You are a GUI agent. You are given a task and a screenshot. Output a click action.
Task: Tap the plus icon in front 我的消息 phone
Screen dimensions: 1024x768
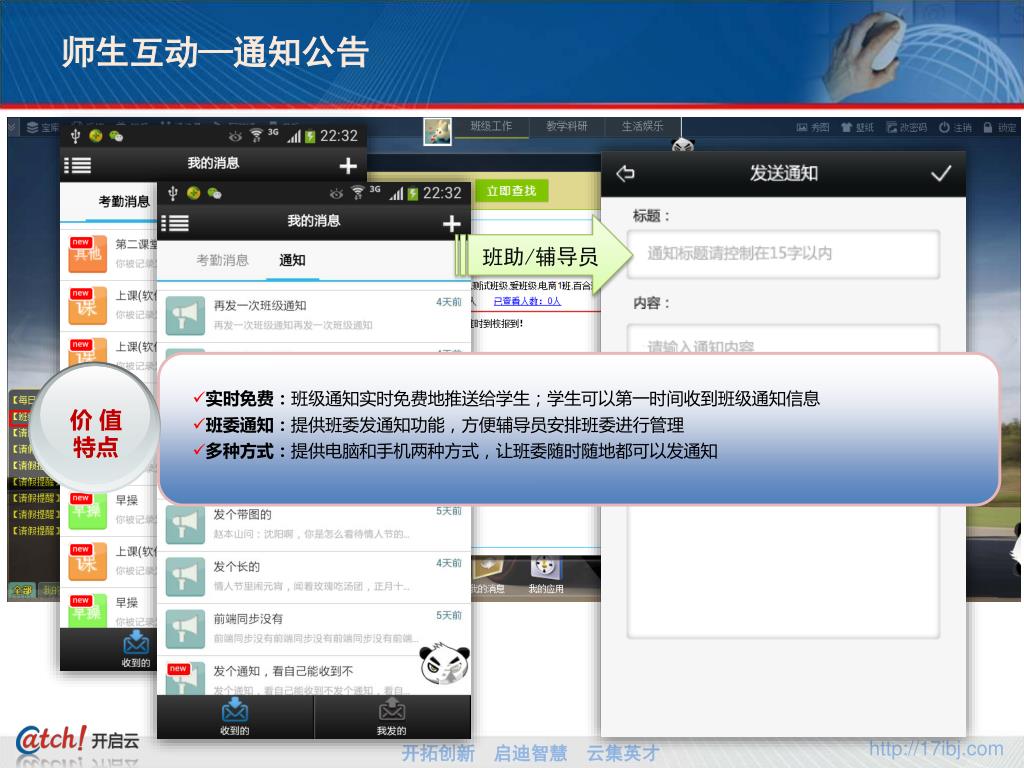pos(451,224)
